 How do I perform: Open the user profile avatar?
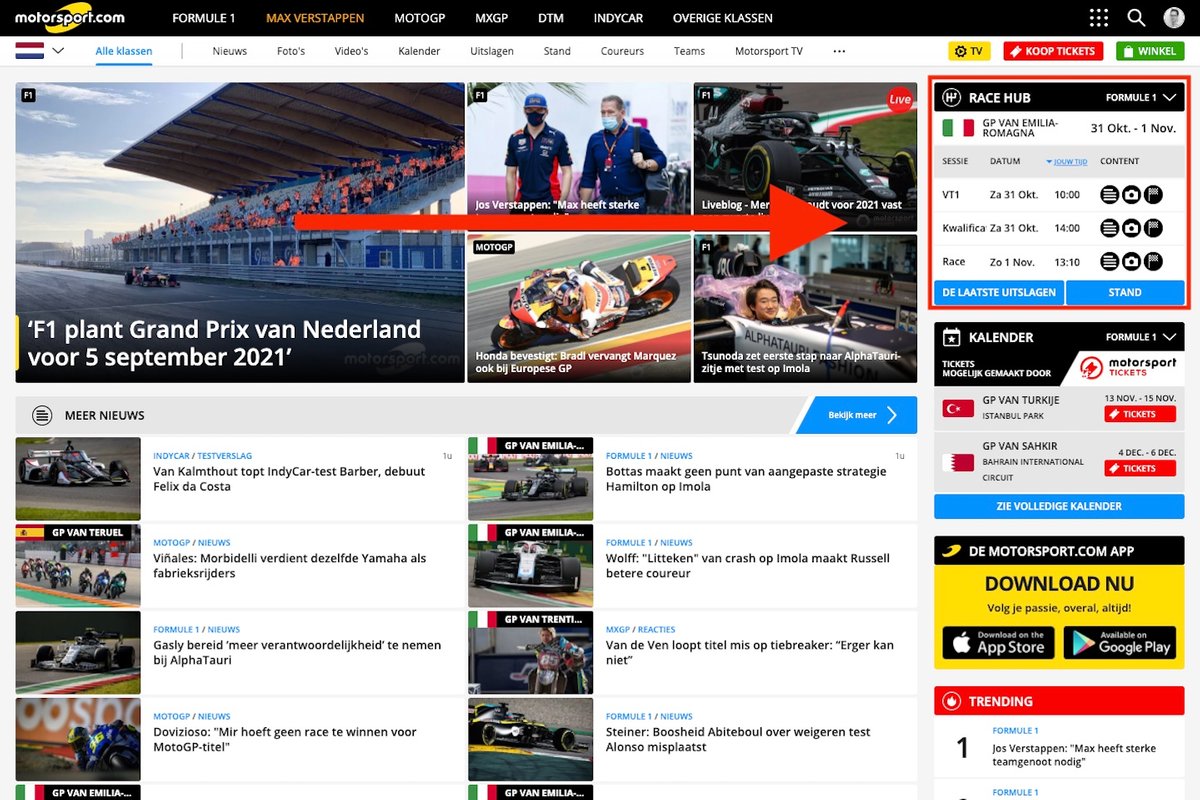[x=1174, y=17]
